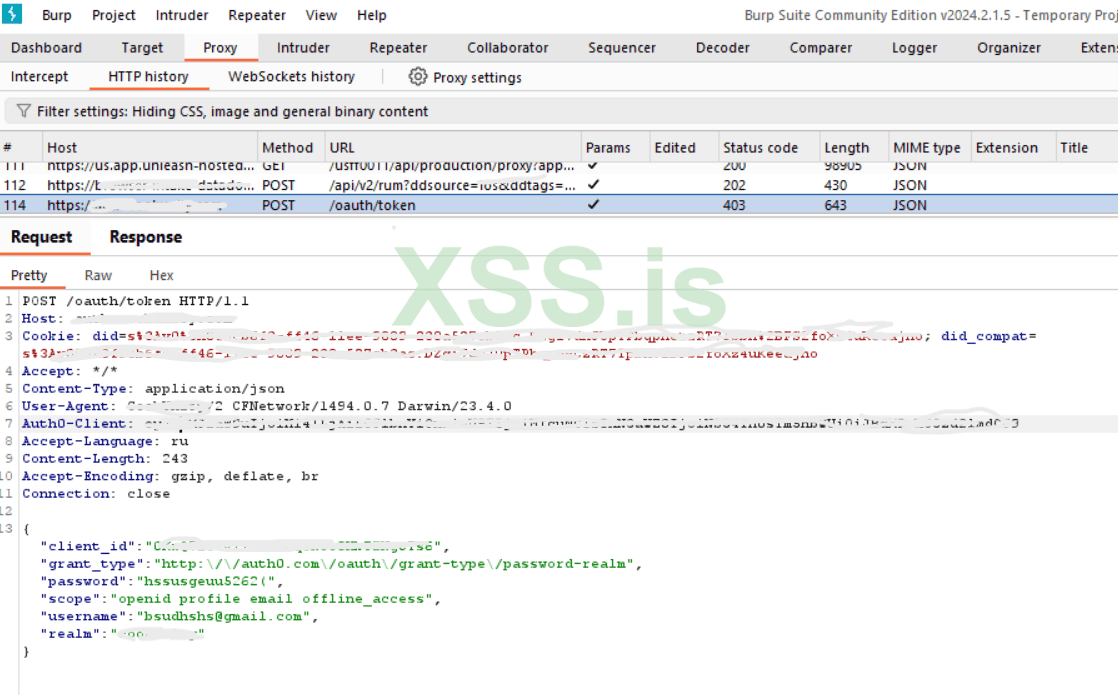
Task: Sort by the Edited column header
Action: click(x=683, y=148)
